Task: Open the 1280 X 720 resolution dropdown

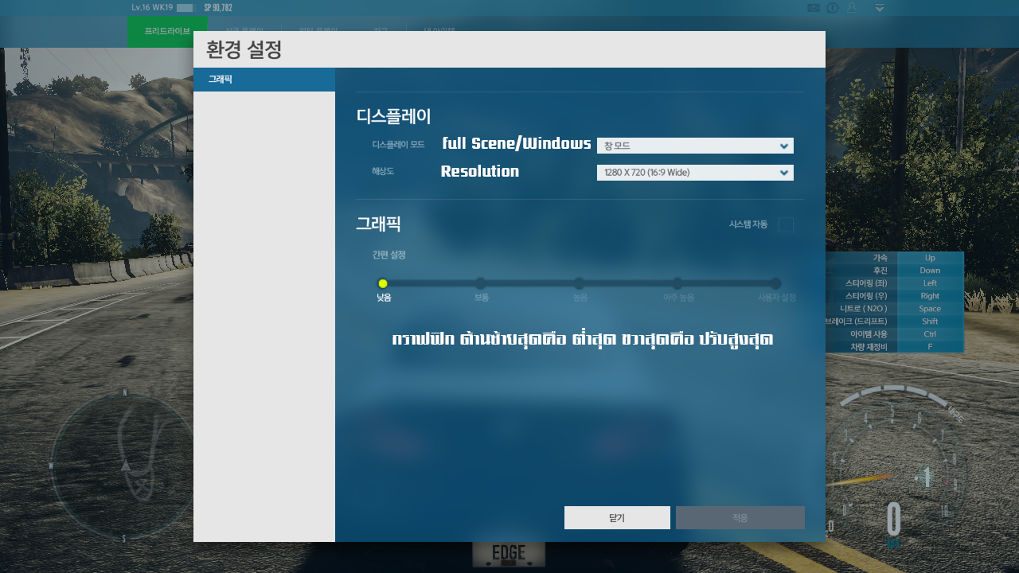Action: tap(694, 173)
